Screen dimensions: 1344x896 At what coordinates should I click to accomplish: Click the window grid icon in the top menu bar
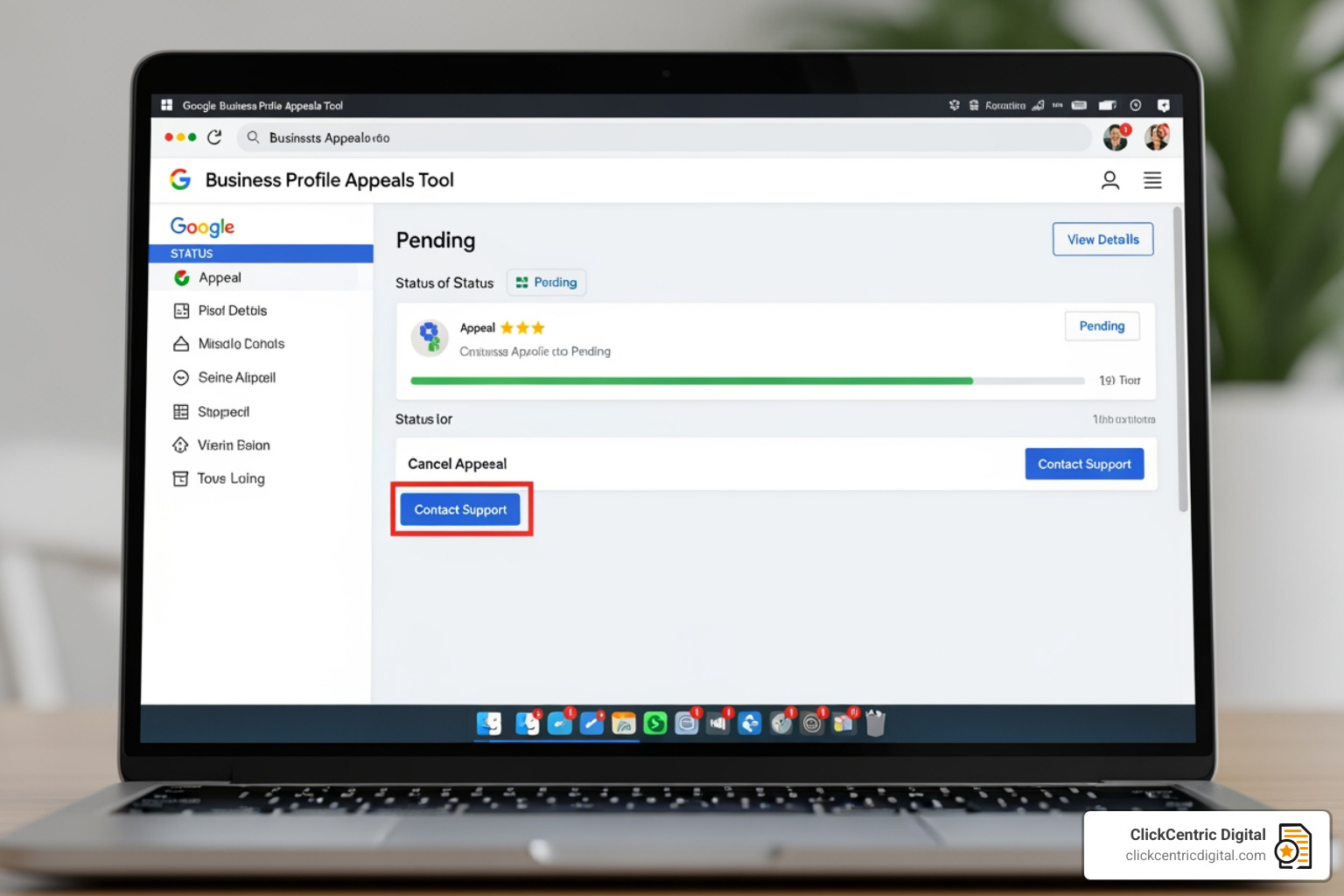click(166, 105)
